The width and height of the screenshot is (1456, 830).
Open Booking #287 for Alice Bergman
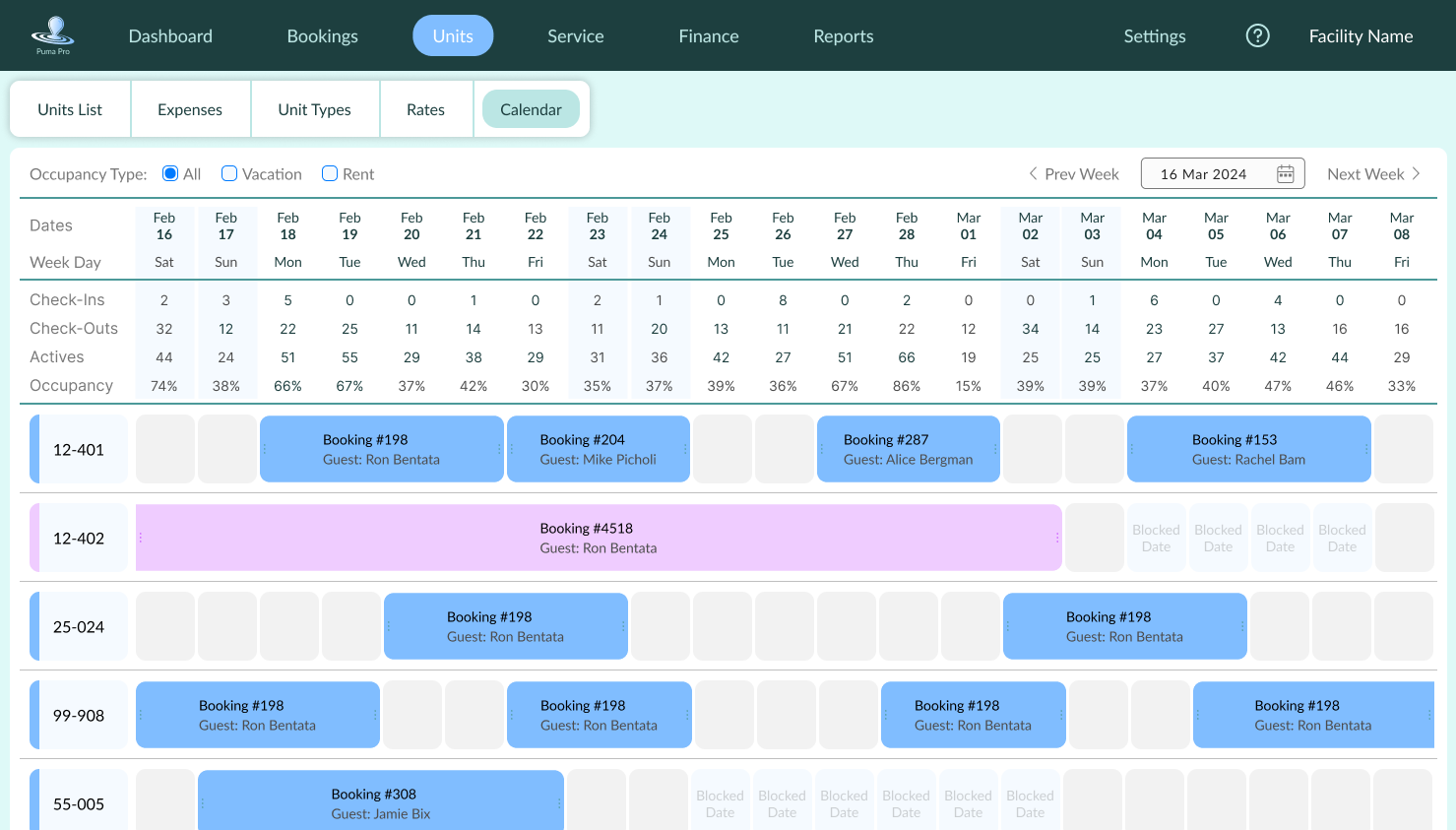point(909,449)
